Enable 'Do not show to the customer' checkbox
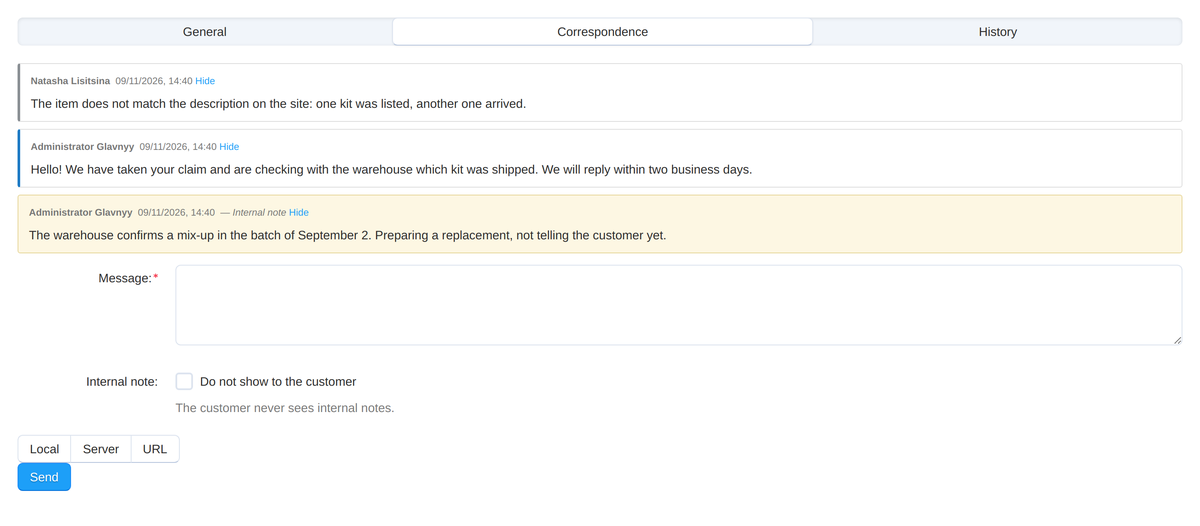1200x526 pixels. (184, 381)
